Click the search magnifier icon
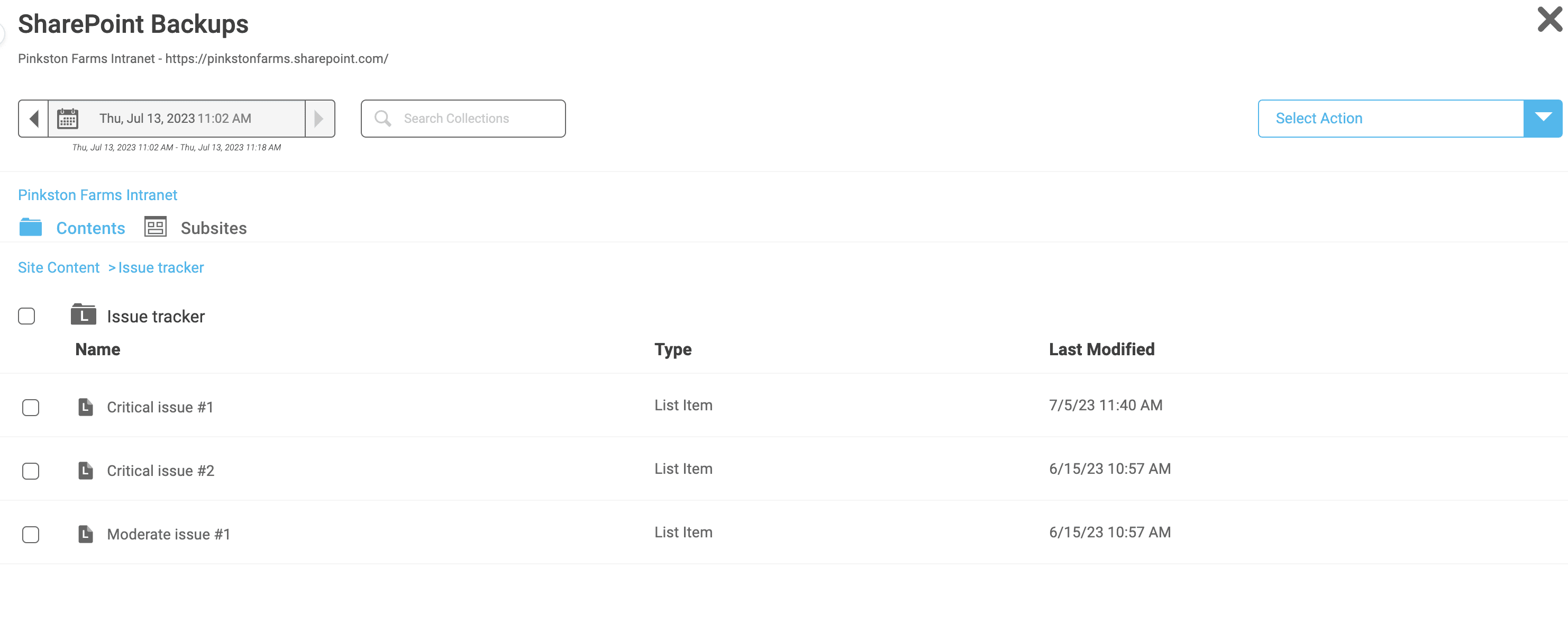 (x=382, y=118)
